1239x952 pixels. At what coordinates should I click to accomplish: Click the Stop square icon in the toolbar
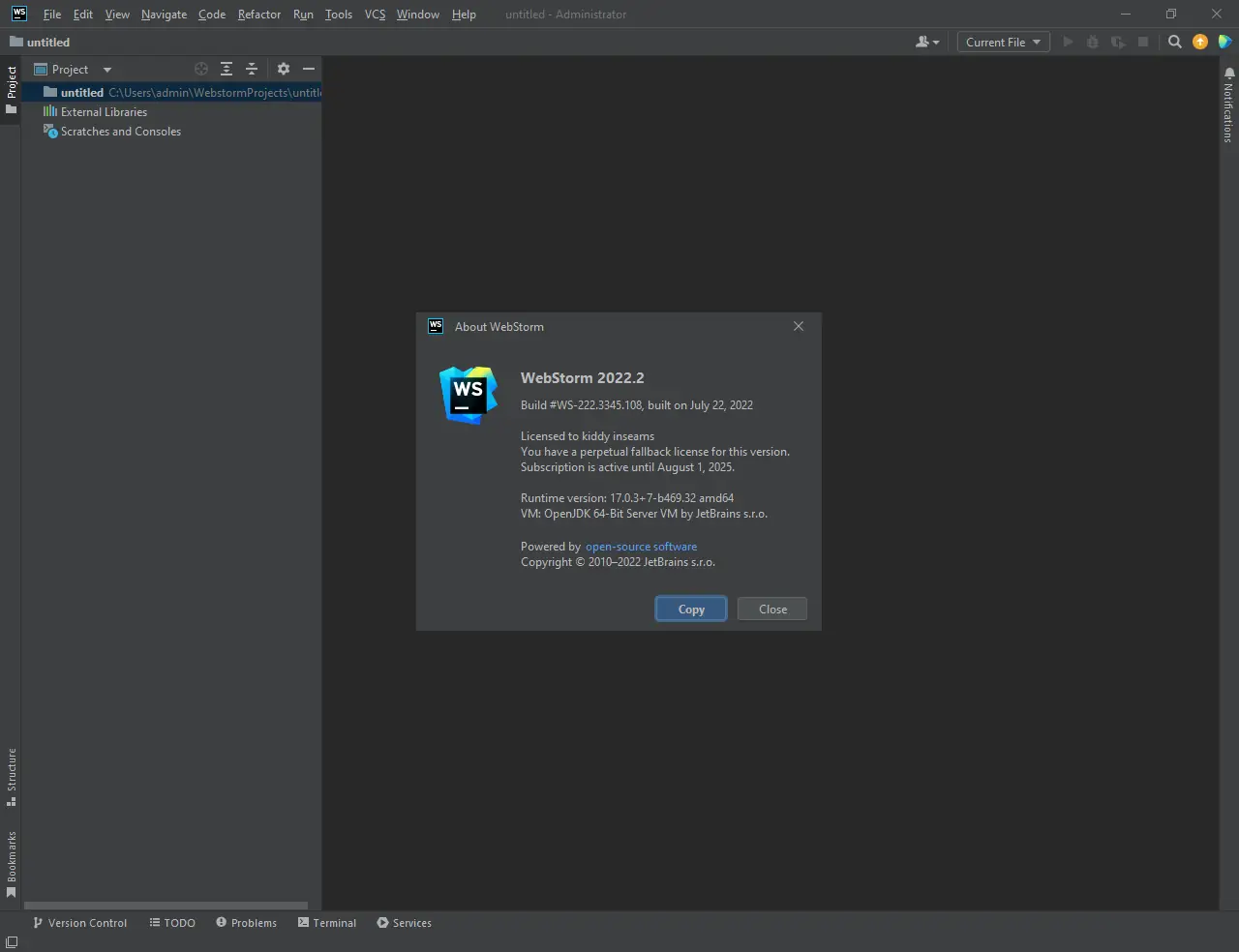tap(1143, 42)
